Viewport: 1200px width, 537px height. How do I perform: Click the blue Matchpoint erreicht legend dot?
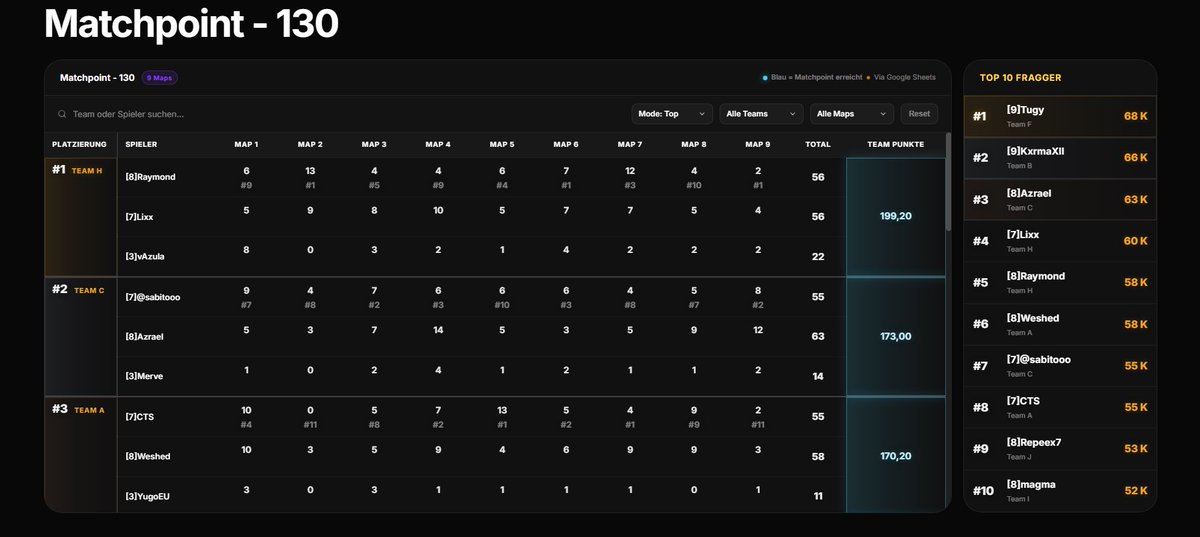coord(765,78)
